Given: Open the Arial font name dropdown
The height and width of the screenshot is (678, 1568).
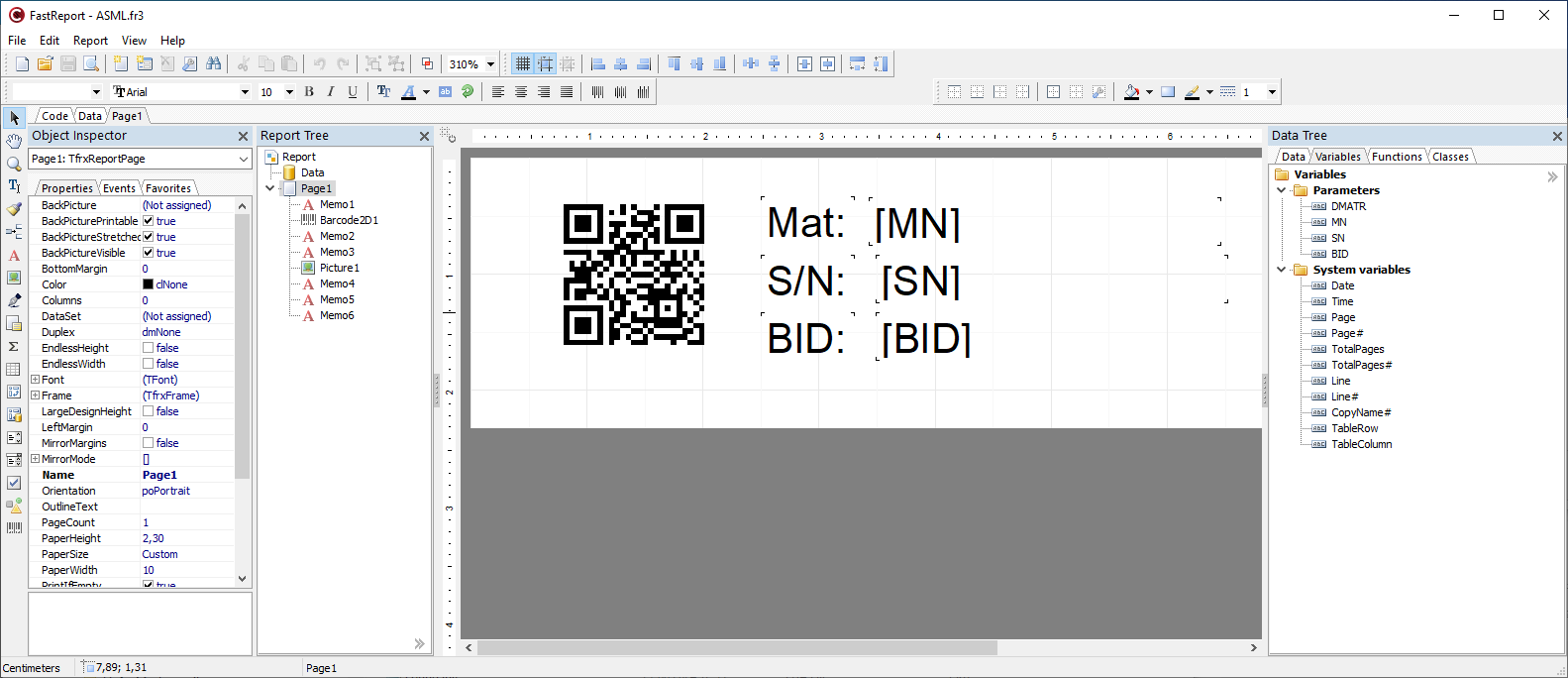Looking at the screenshot, I should (x=245, y=92).
